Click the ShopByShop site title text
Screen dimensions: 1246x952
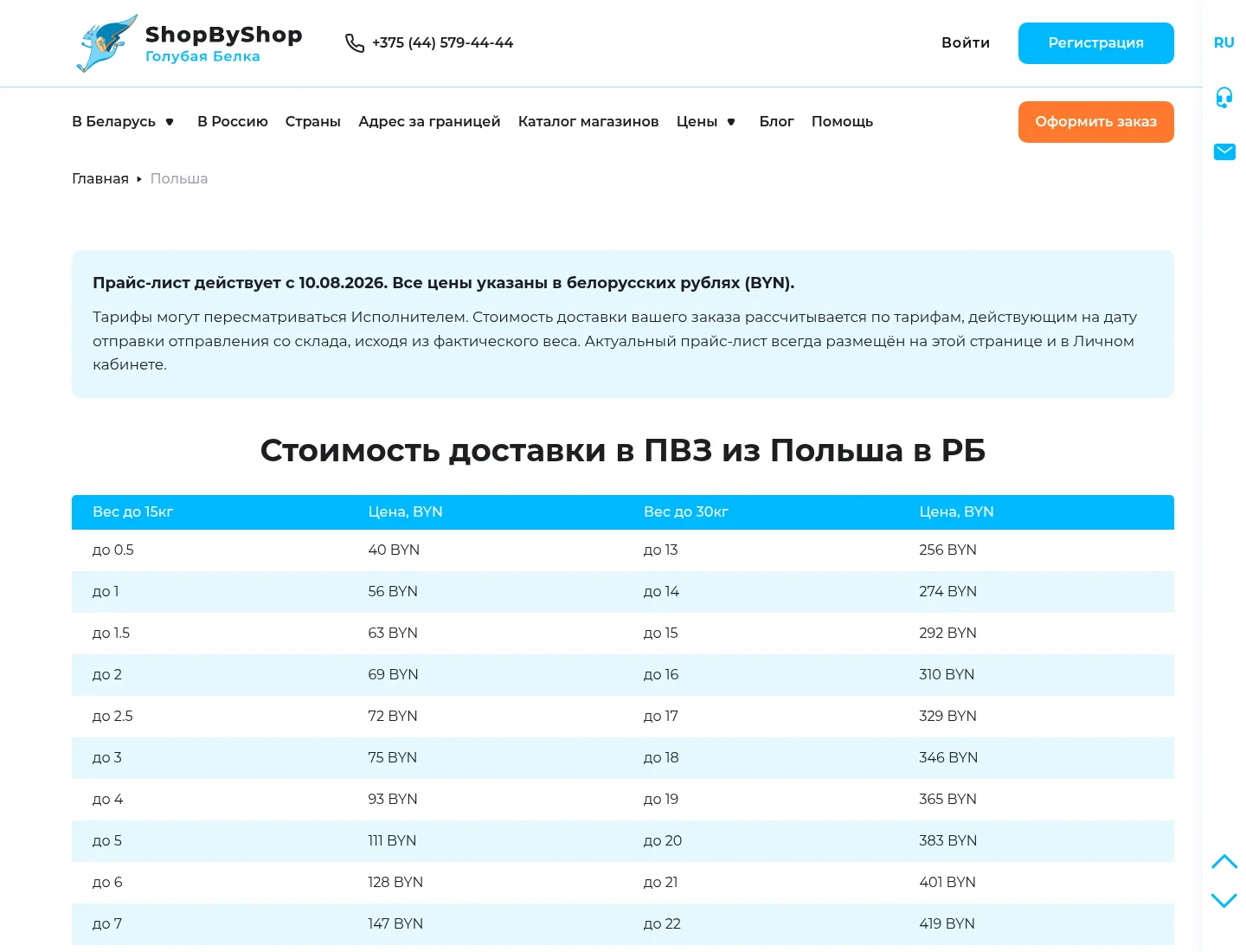[224, 35]
